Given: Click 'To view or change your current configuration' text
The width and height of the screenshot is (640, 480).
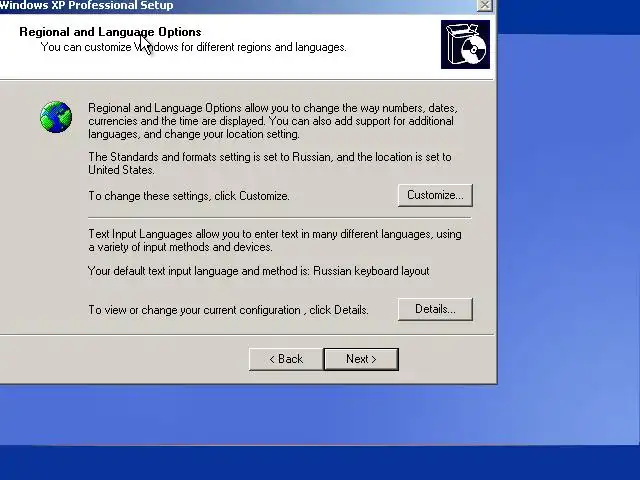Looking at the screenshot, I should tap(229, 310).
